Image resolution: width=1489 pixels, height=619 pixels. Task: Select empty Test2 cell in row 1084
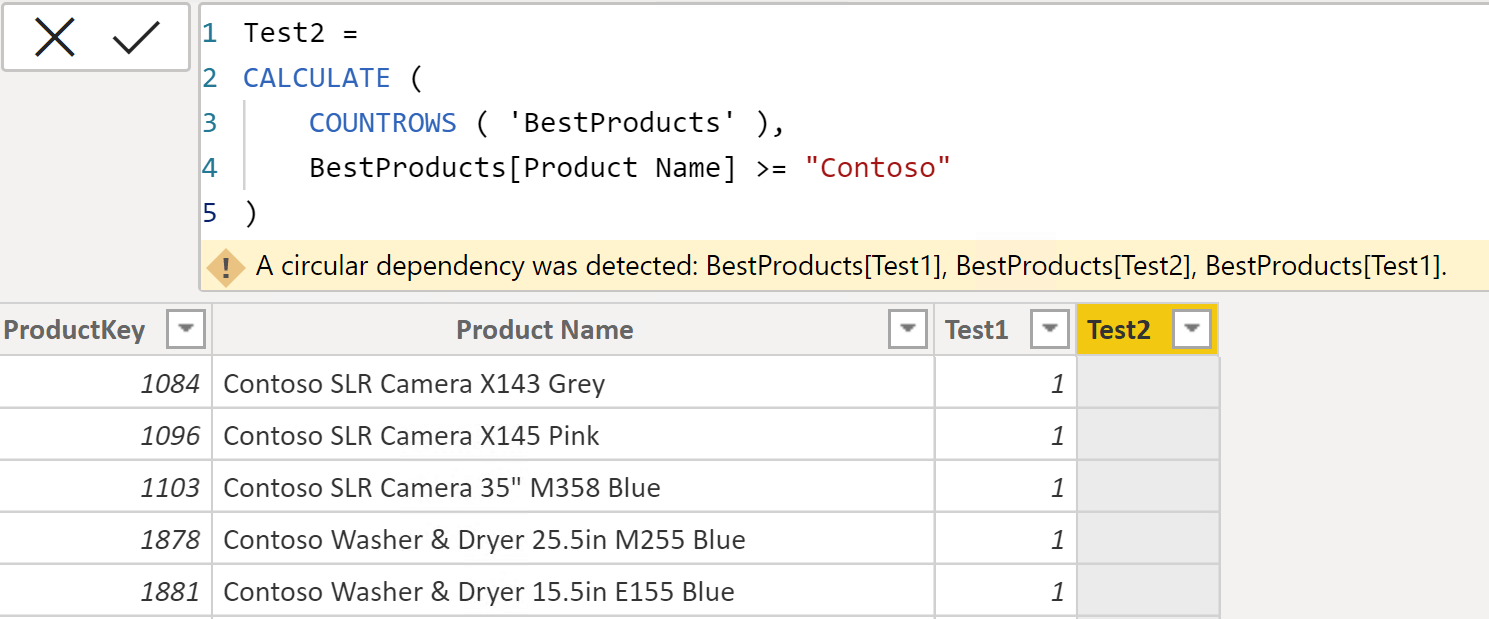click(1148, 383)
